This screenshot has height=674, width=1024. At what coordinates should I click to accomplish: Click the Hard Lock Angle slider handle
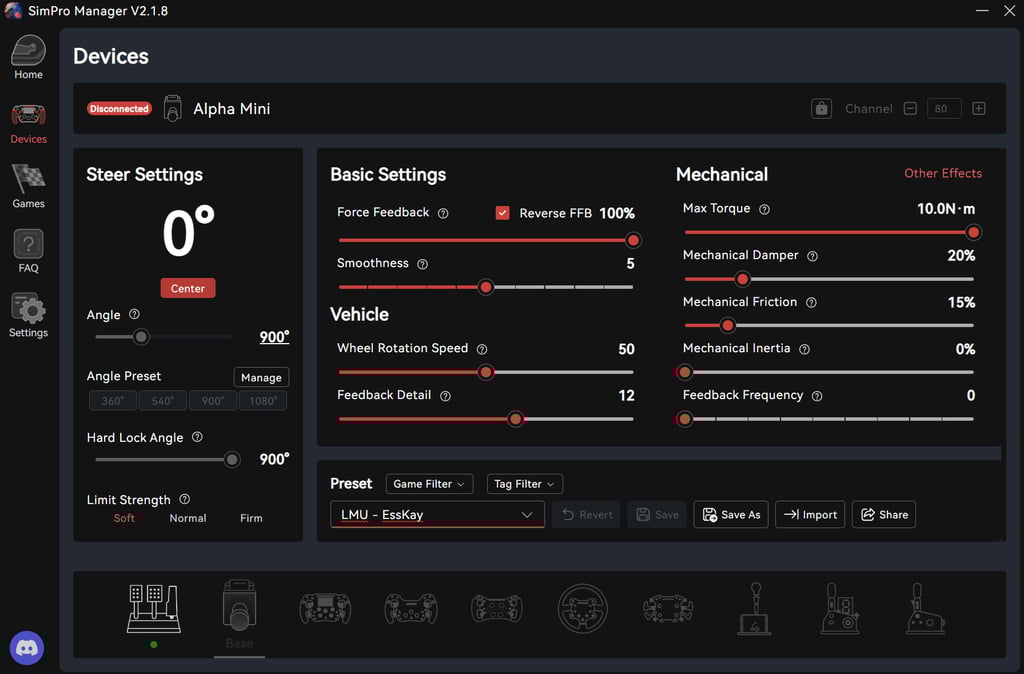(x=231, y=460)
